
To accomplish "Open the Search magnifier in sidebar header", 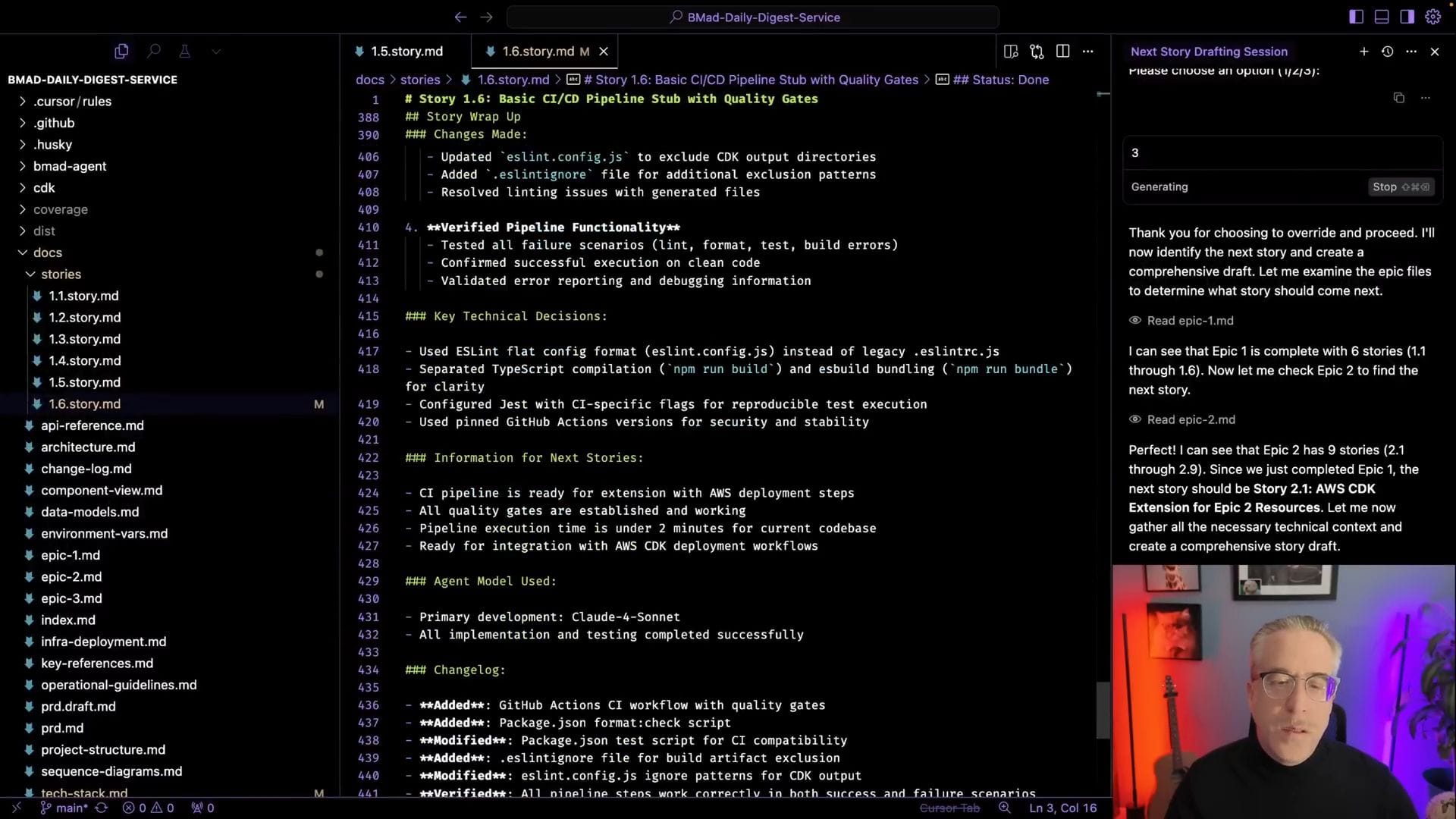I will [154, 52].
